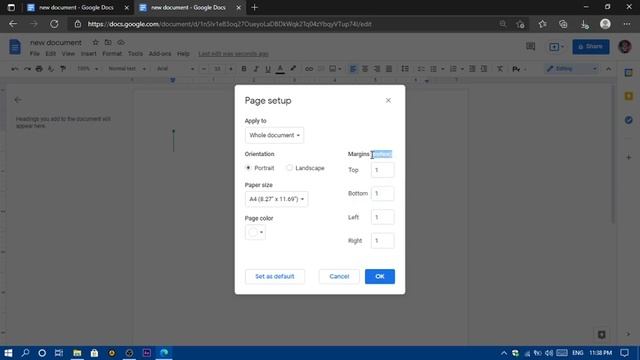Screen dimensions: 640x360
Task: Open the Editing mode dropdown
Action: pyautogui.click(x=571, y=69)
